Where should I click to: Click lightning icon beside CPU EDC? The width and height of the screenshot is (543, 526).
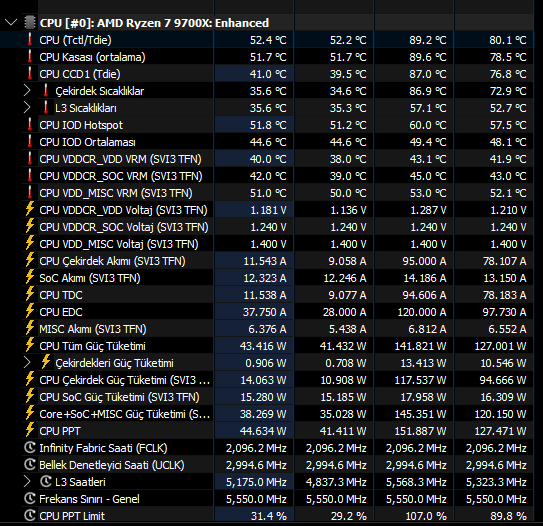click(30, 311)
